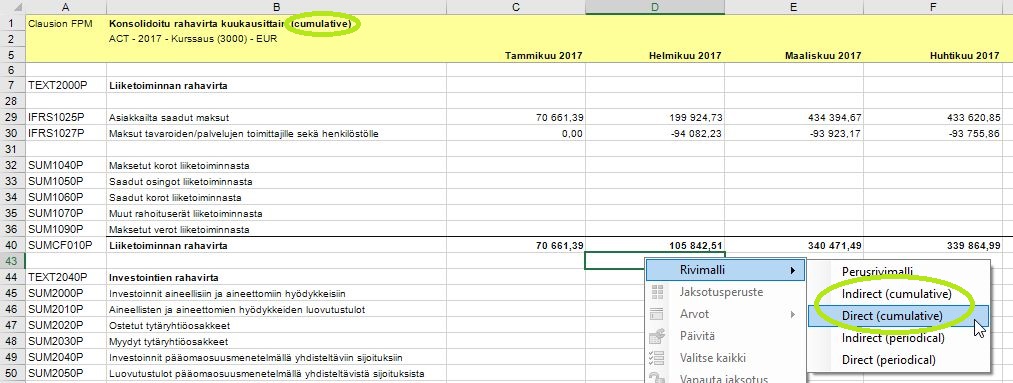Click the Jaksotusperuste grid icon
Screen dimensions: 1013x383
657,293
